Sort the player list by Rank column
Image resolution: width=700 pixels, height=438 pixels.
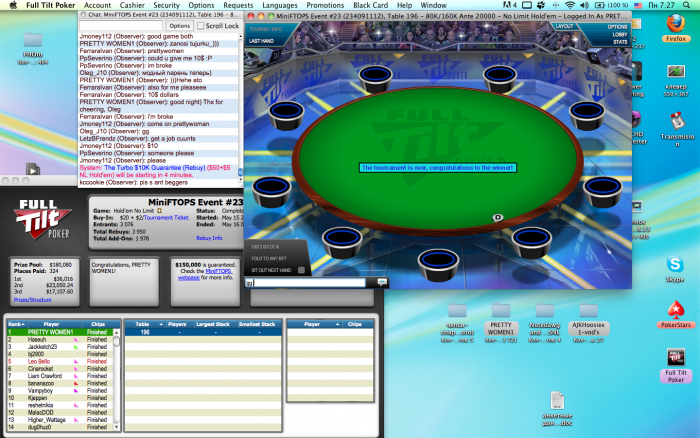point(16,324)
